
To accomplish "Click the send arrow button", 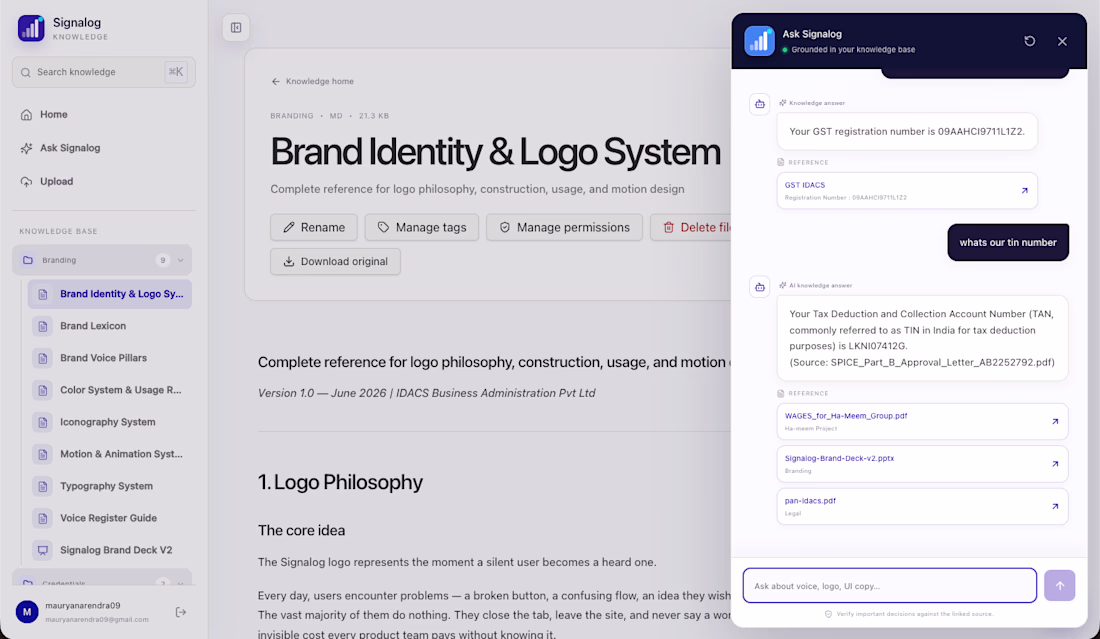I will [1059, 586].
